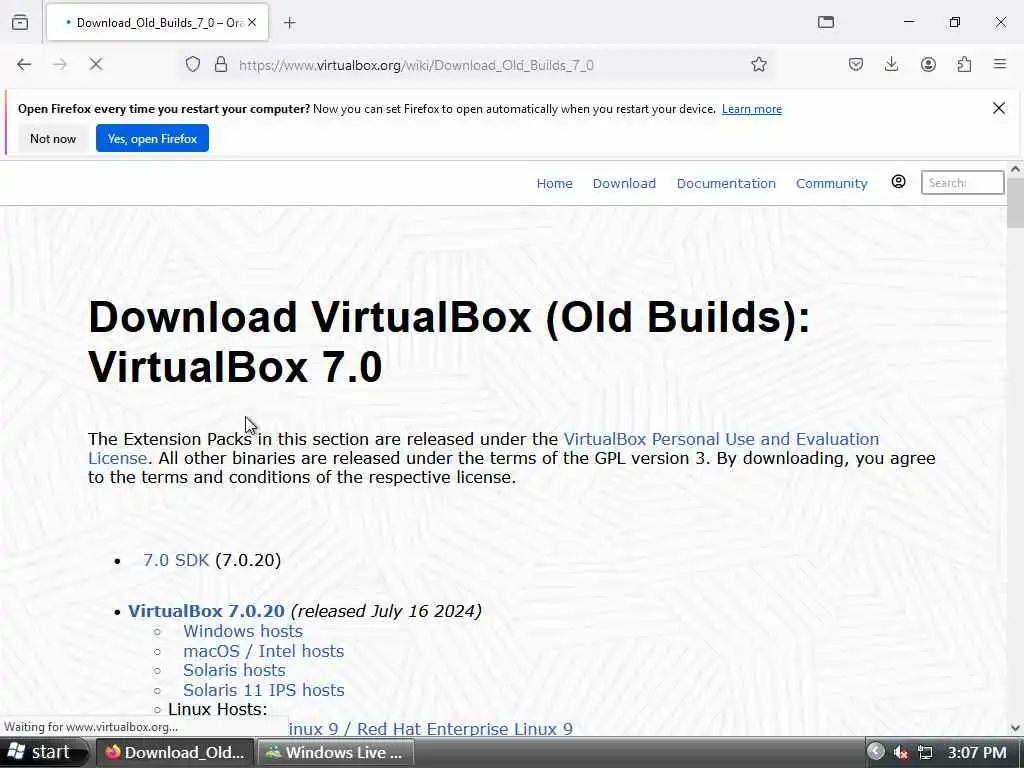This screenshot has height=768, width=1024.
Task: Download the Solaris 11 IPS hosts build
Action: coord(263,690)
